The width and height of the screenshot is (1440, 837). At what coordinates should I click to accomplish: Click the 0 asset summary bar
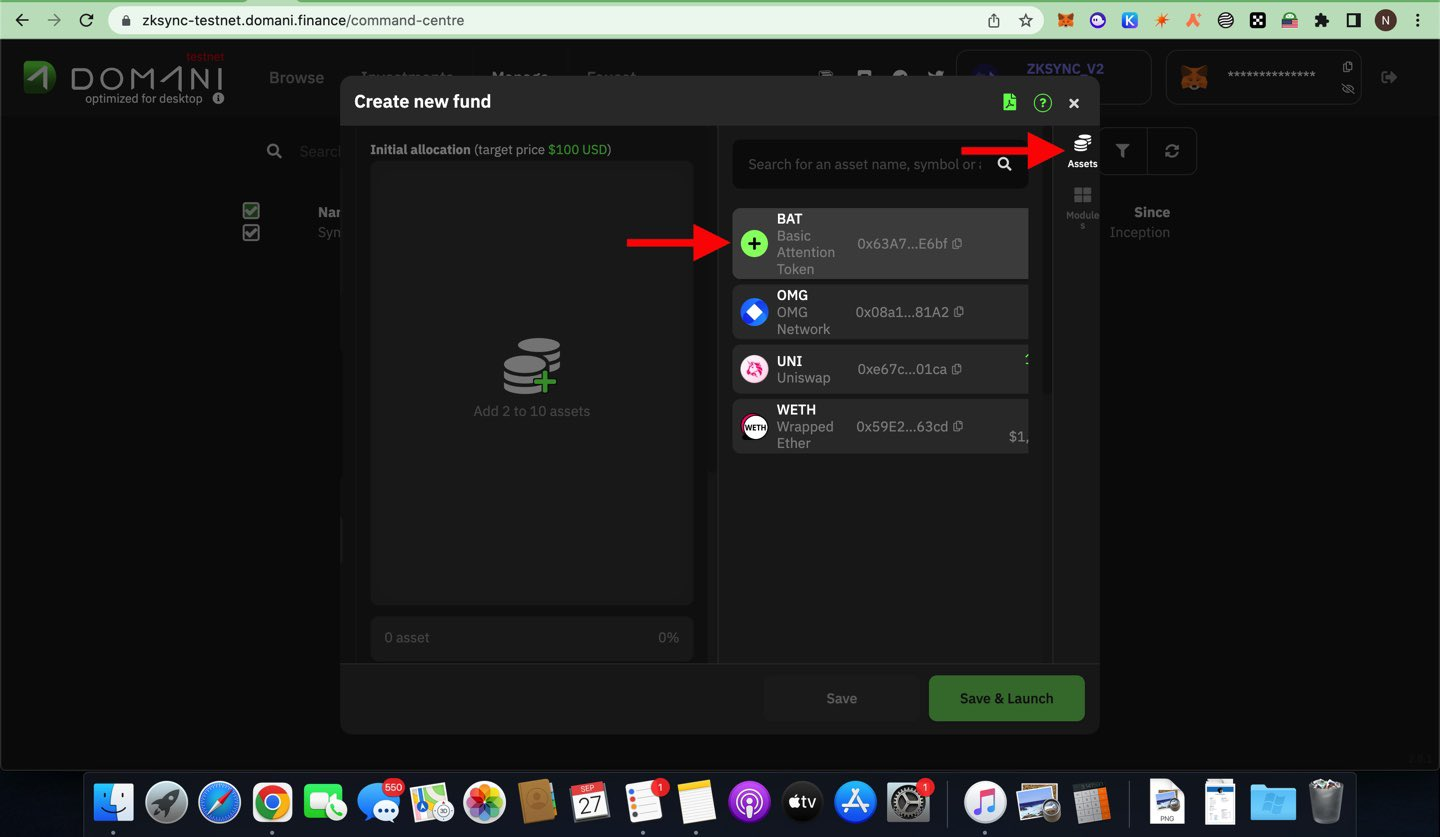pyautogui.click(x=532, y=637)
